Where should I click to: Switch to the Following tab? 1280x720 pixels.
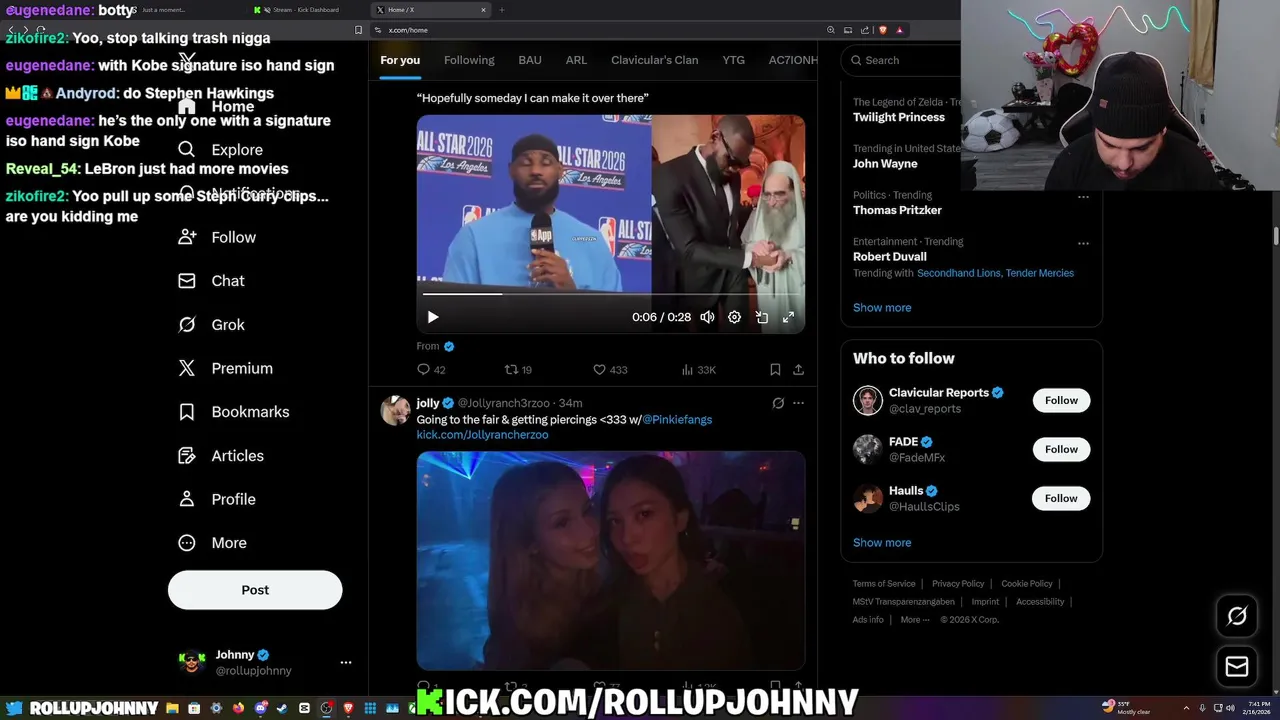tap(469, 60)
